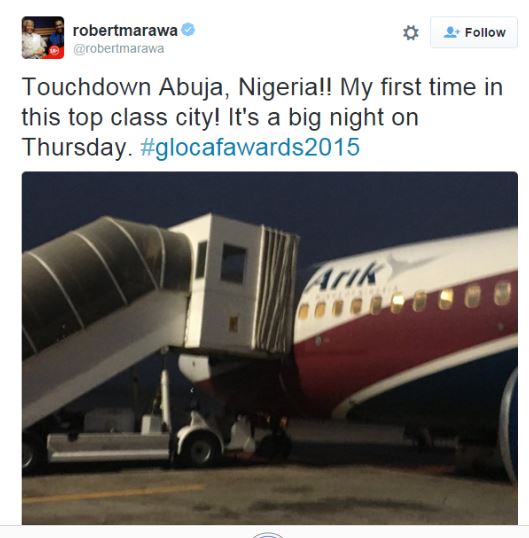Click the word Thursday in tweet
The image size is (529, 538).
click(x=74, y=147)
